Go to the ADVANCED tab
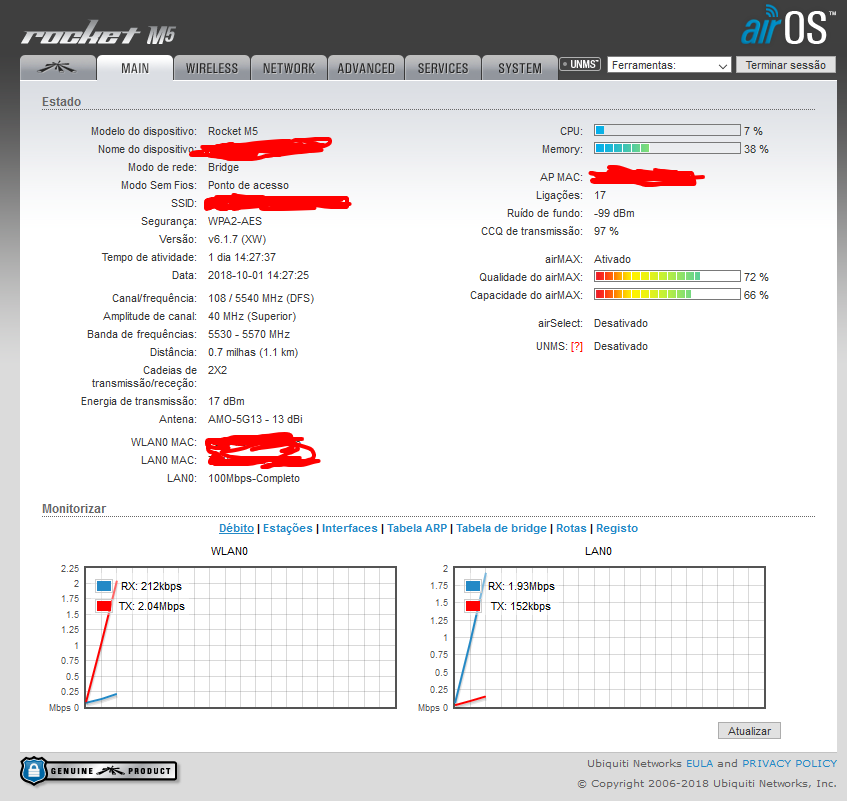Viewport: 847px width, 801px height. tap(366, 68)
